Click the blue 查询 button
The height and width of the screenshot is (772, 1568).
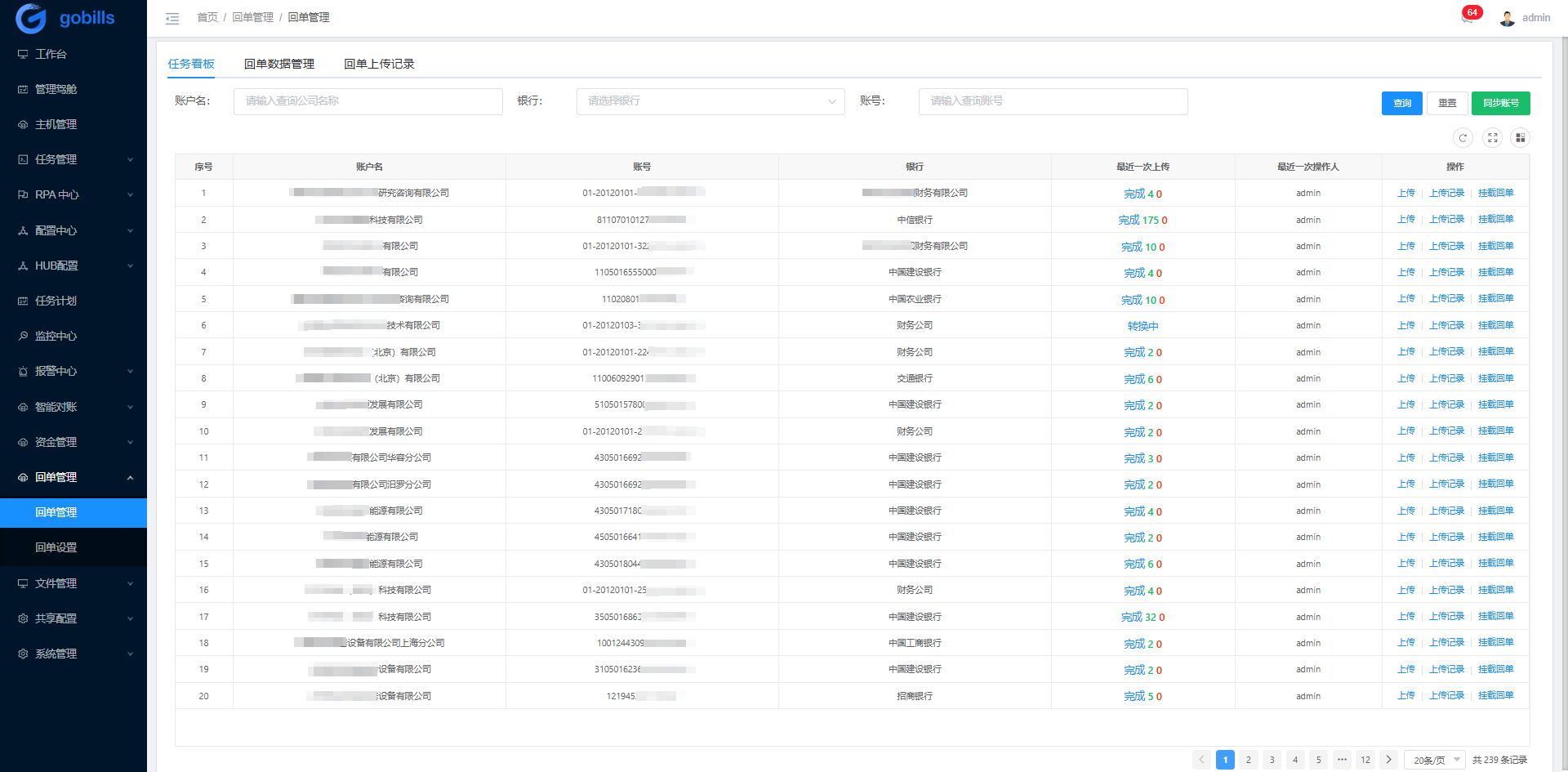click(x=1401, y=103)
